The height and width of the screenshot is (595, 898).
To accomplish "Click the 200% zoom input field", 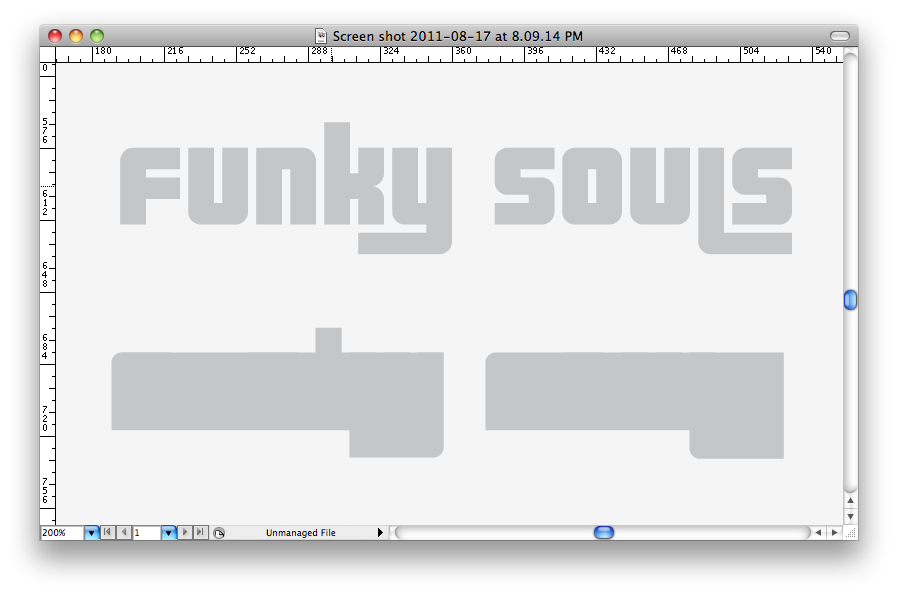I will (x=62, y=533).
